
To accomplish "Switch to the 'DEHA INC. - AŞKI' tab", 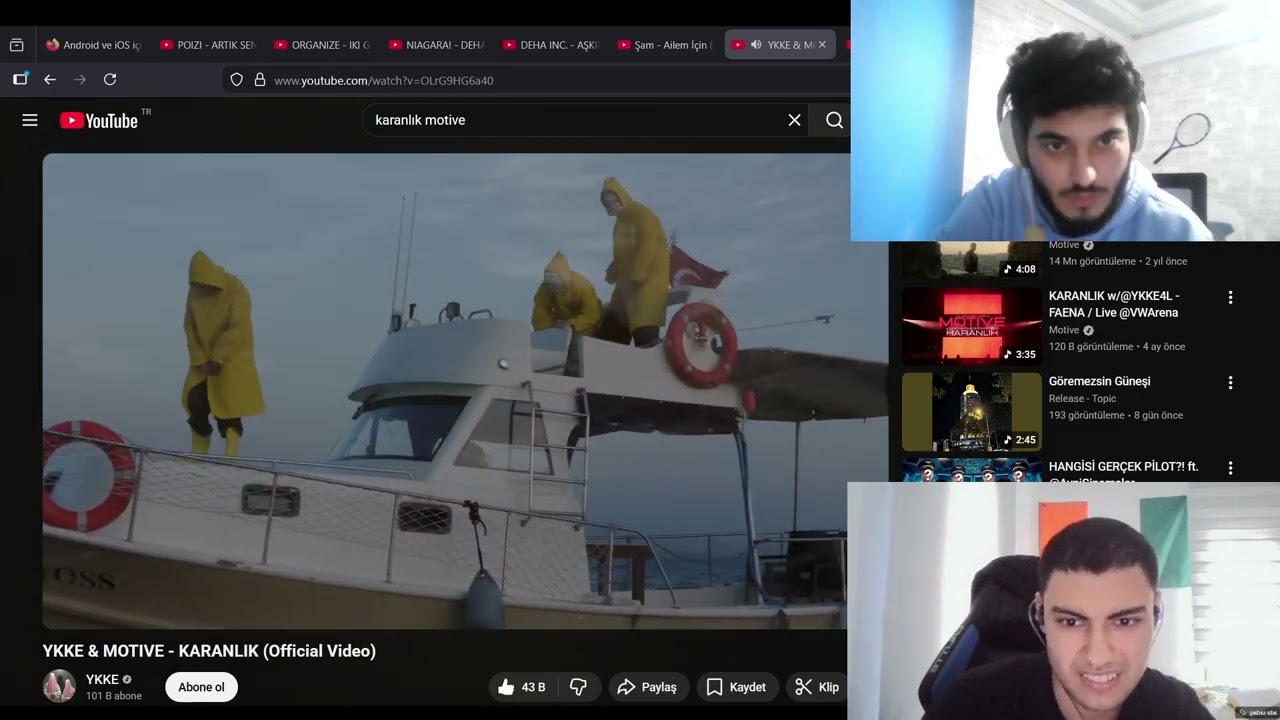I will 551,45.
